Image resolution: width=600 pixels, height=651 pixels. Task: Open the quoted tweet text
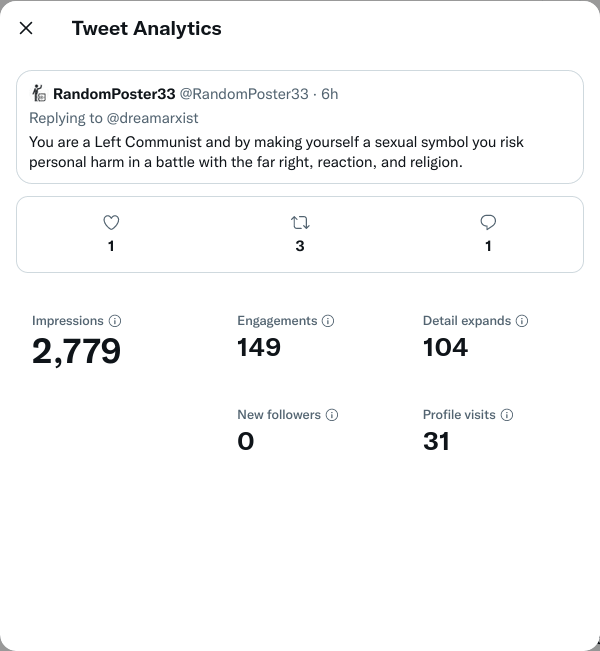(276, 152)
